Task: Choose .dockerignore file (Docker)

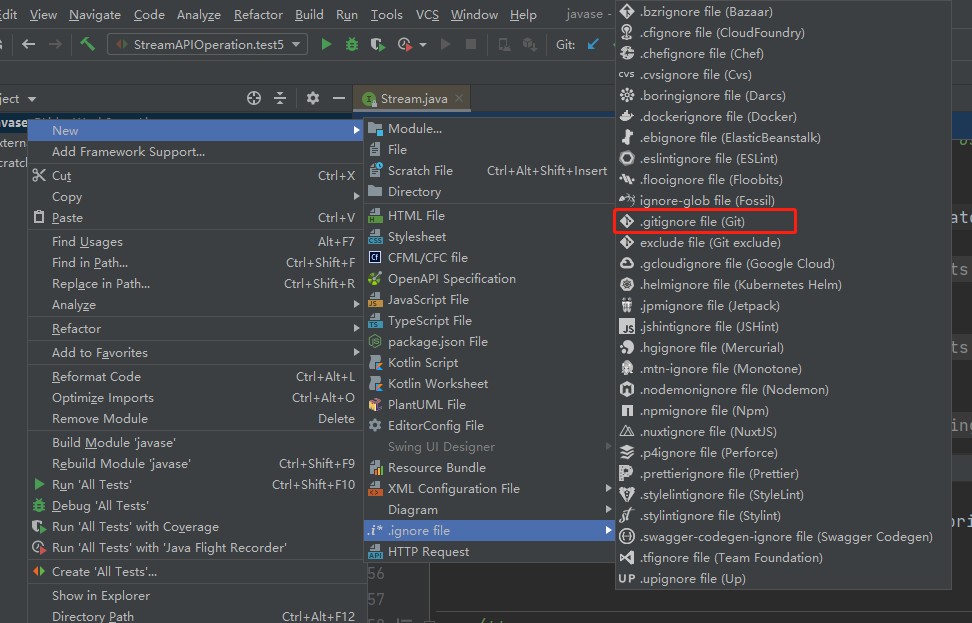Action: point(783,117)
